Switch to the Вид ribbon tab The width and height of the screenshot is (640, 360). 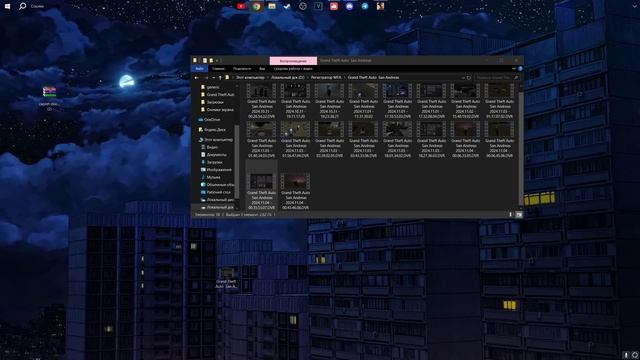pos(262,69)
